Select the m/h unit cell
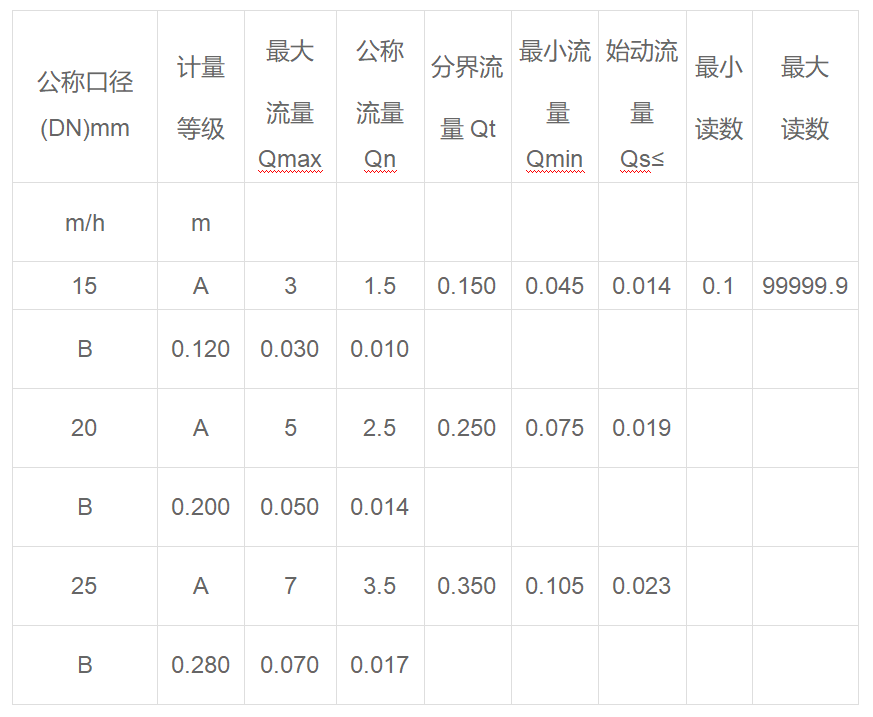The image size is (873, 717). click(85, 223)
